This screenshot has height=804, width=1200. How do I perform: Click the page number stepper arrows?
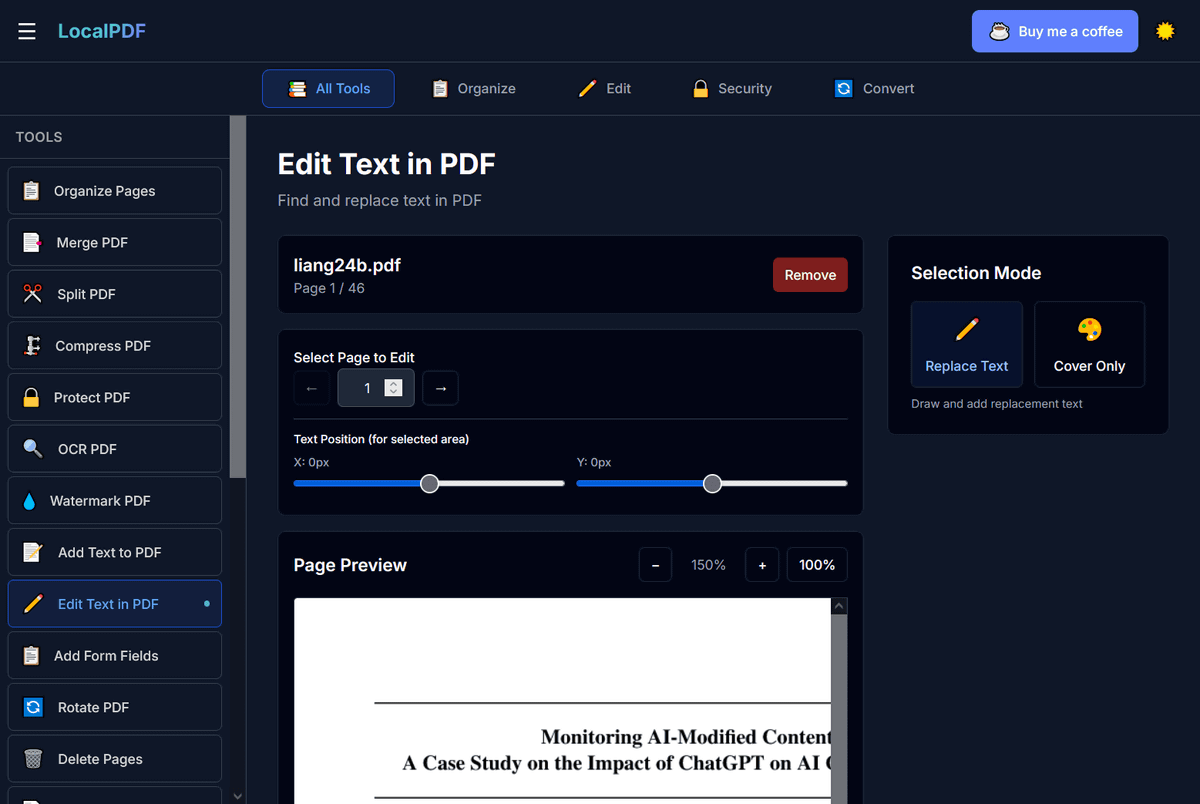394,388
